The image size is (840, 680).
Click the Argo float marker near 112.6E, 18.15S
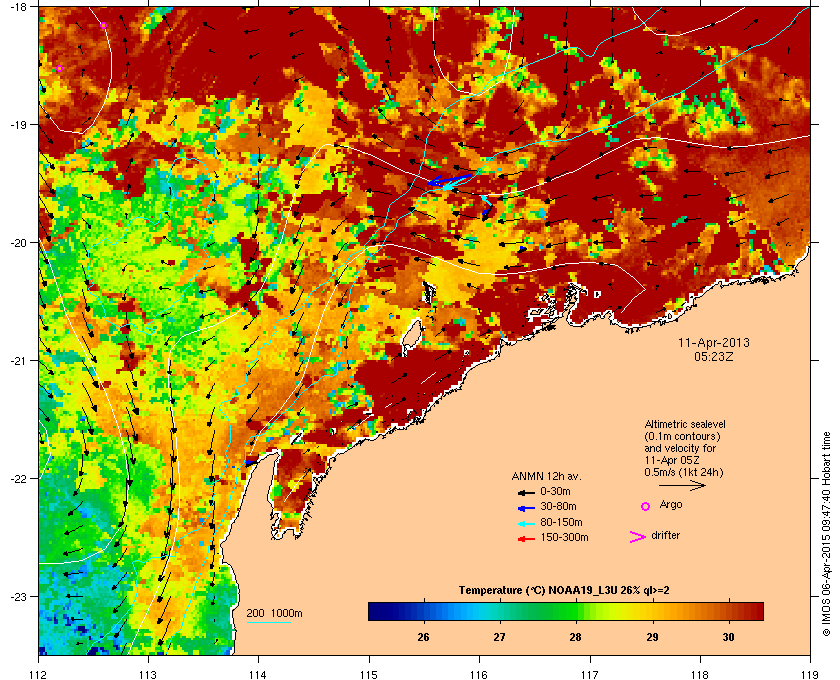point(103,25)
